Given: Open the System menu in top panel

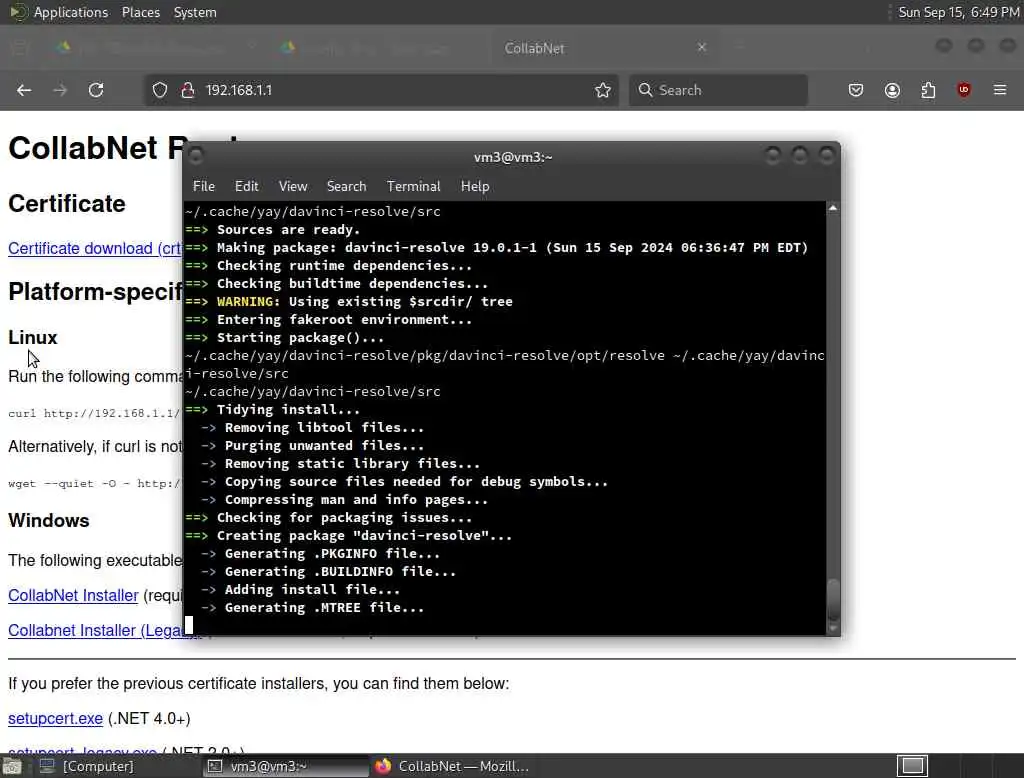Looking at the screenshot, I should 195,12.
